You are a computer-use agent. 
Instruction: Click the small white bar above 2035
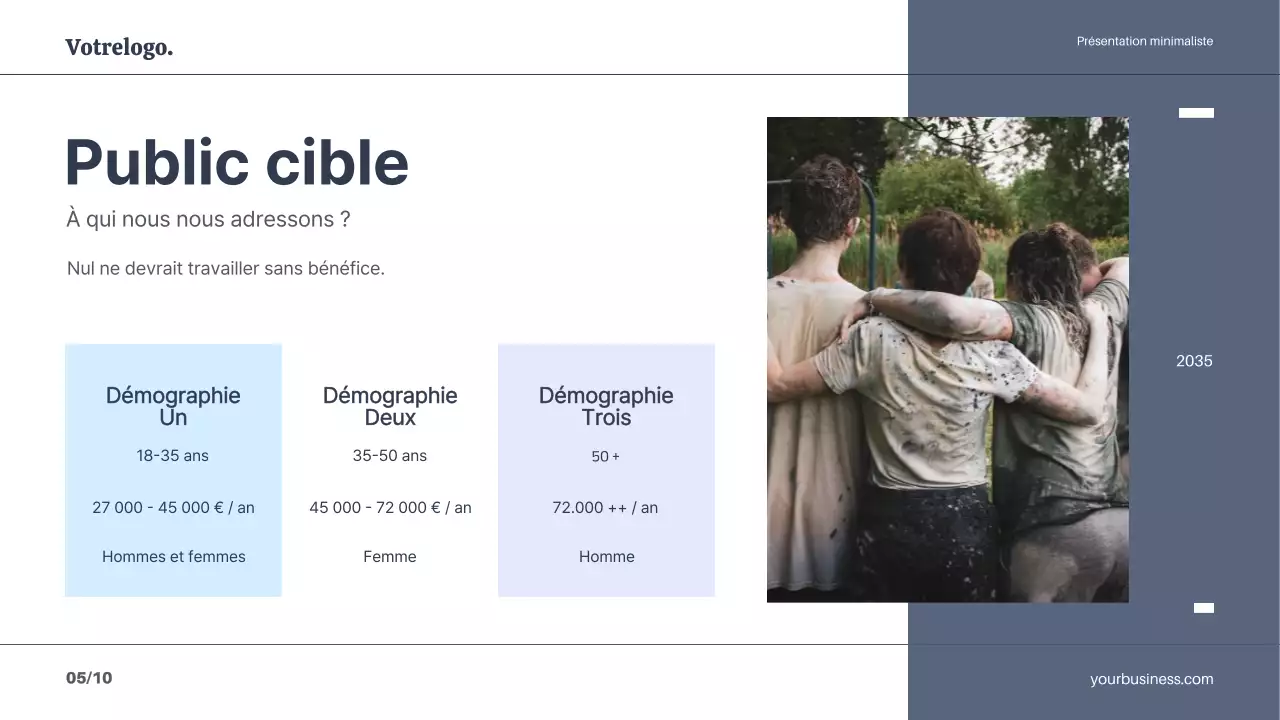click(1196, 113)
